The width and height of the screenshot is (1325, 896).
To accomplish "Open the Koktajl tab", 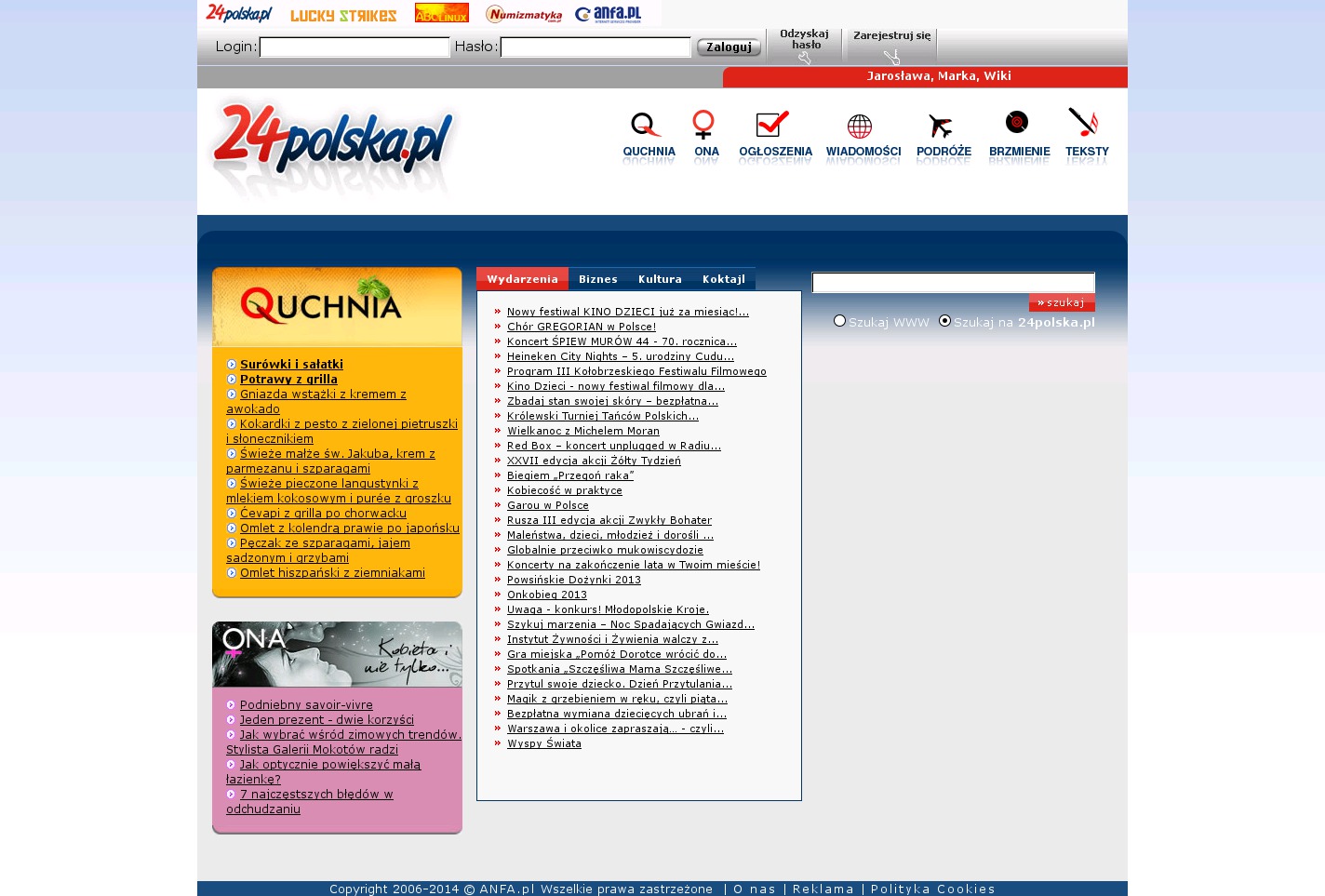I will click(x=723, y=279).
